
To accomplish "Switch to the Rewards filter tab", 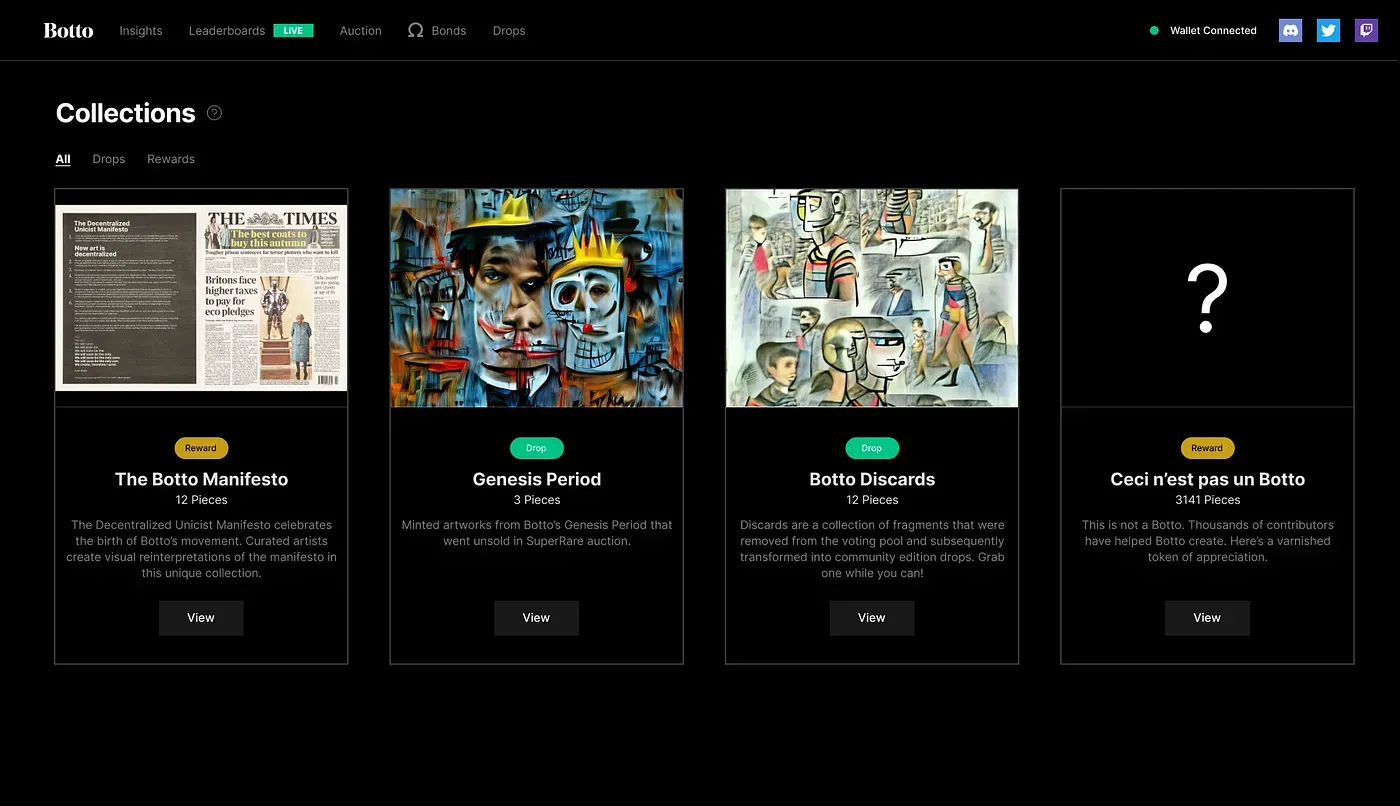I will (x=171, y=159).
